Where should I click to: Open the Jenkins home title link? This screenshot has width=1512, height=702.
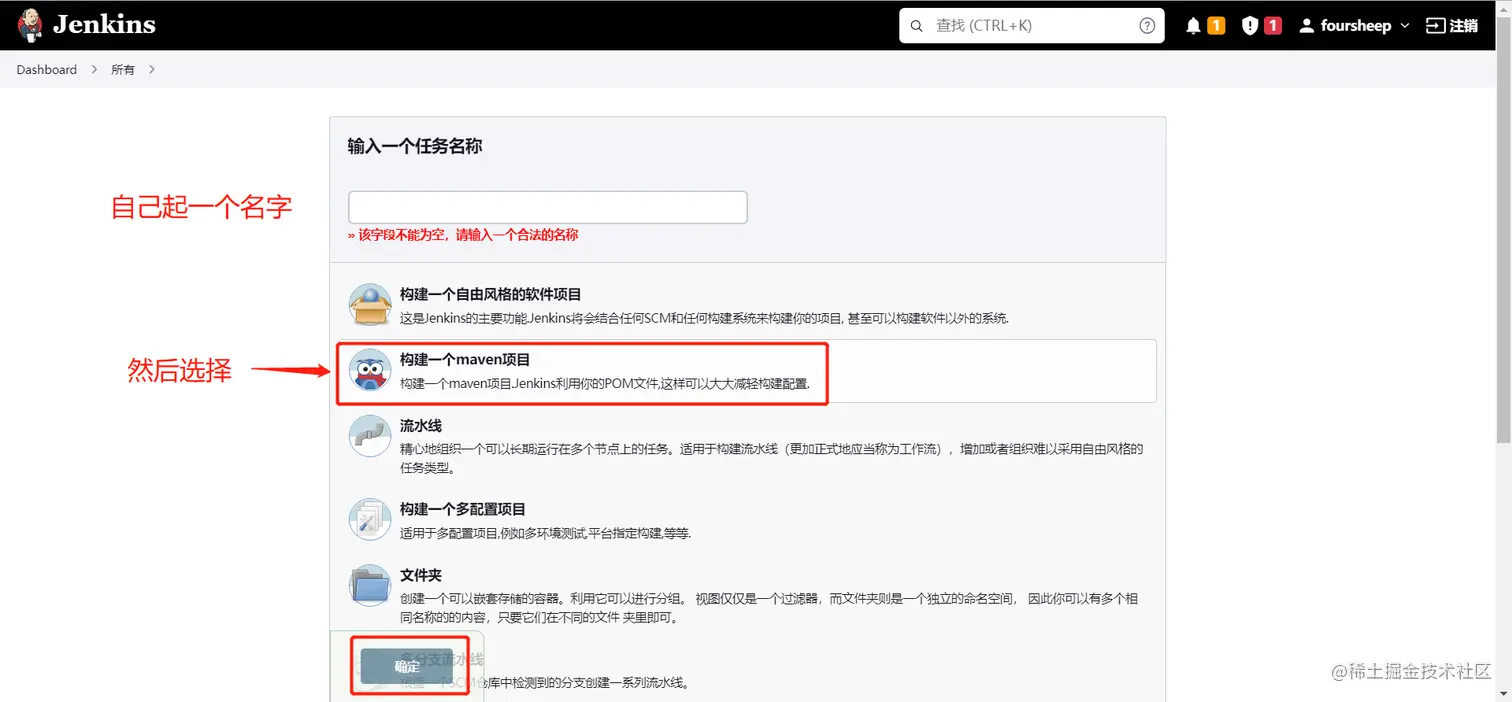pos(104,25)
